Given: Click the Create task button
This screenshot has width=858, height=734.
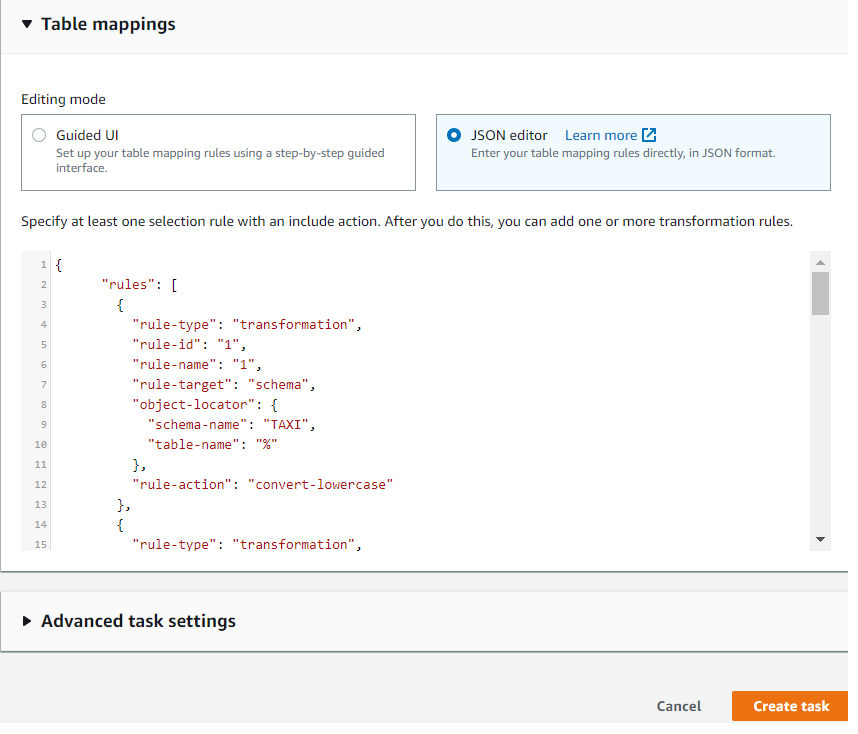Looking at the screenshot, I should (x=791, y=706).
